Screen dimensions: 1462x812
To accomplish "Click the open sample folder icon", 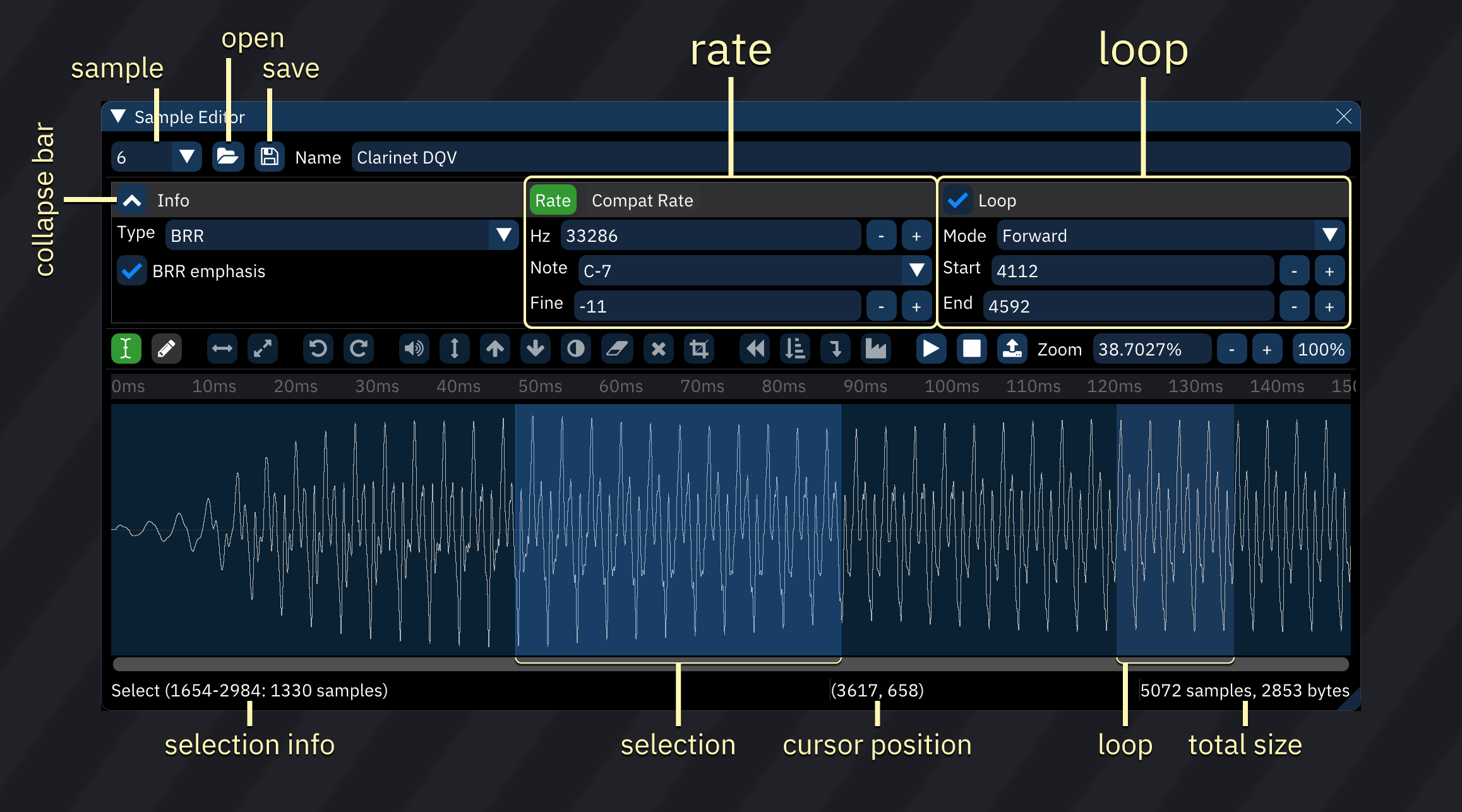I will pos(227,157).
